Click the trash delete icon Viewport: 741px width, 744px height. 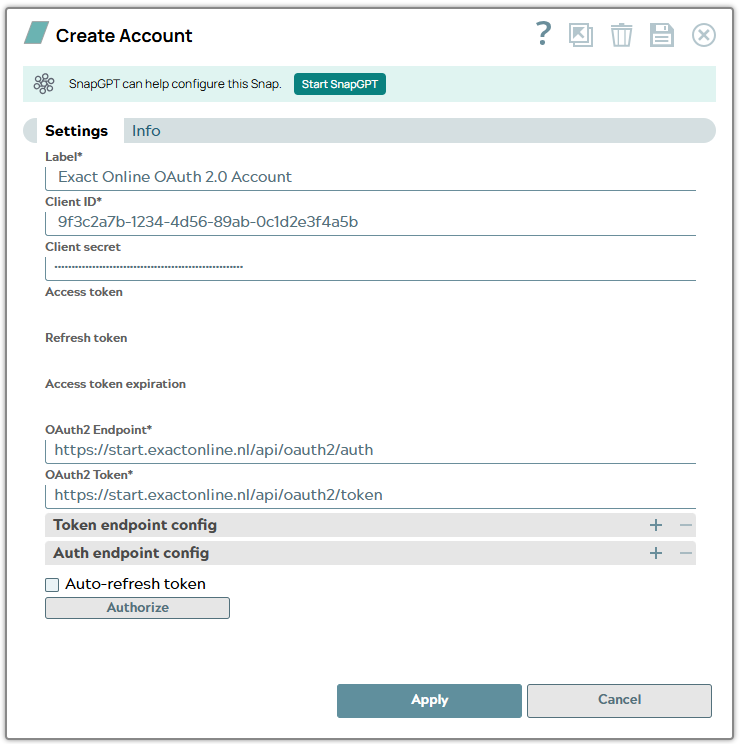[x=621, y=35]
